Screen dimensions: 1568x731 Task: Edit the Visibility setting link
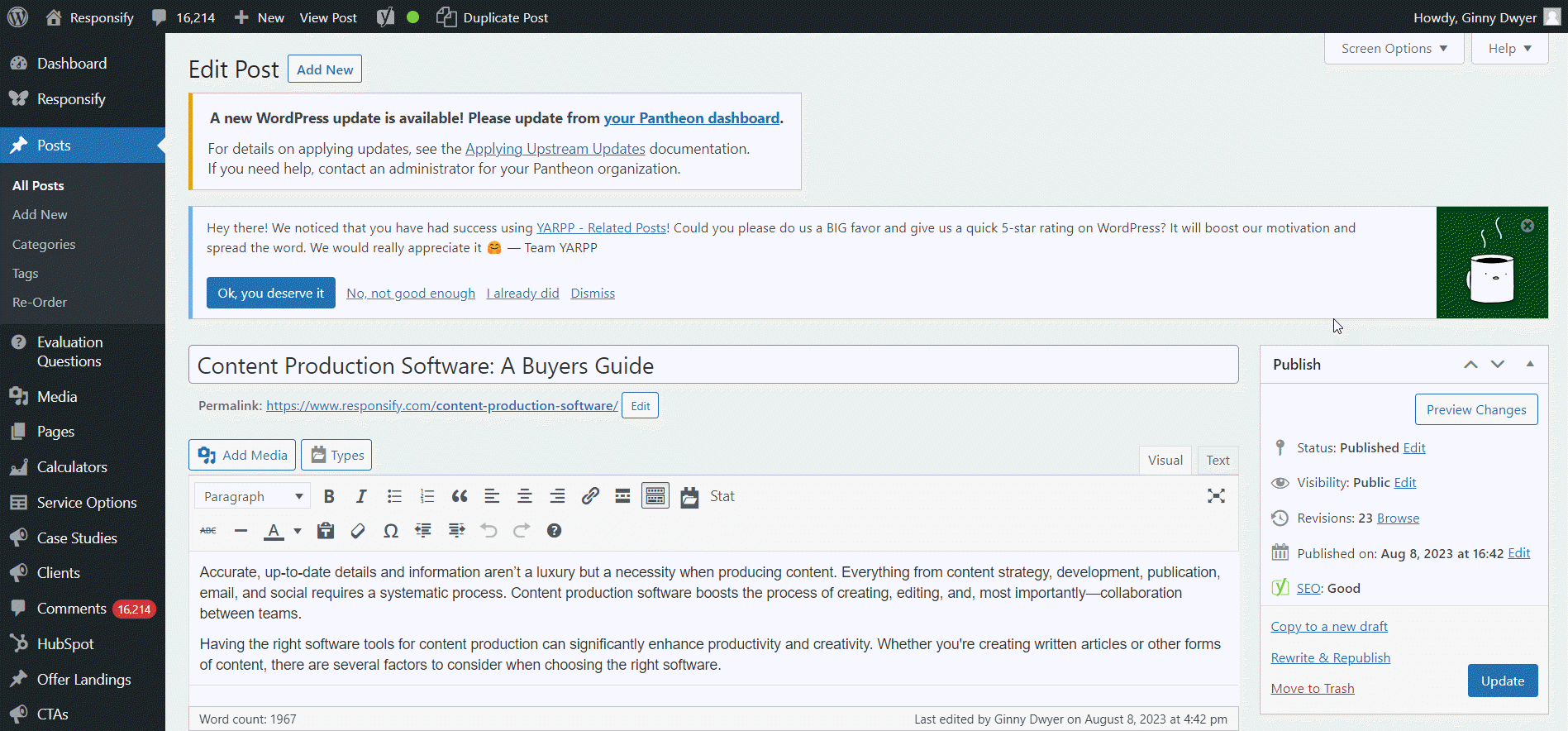(x=1405, y=483)
